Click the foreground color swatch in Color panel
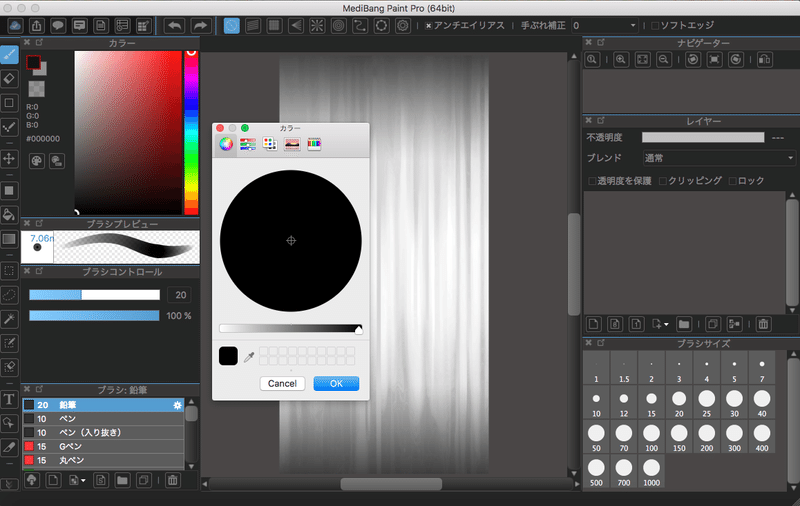 click(33, 62)
